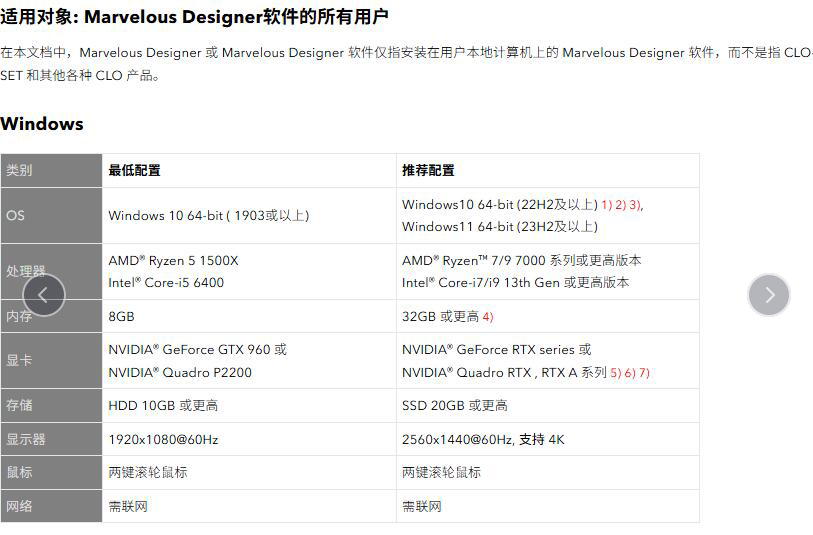Select "AMD Ryzen 5 1500X" text

point(173,260)
